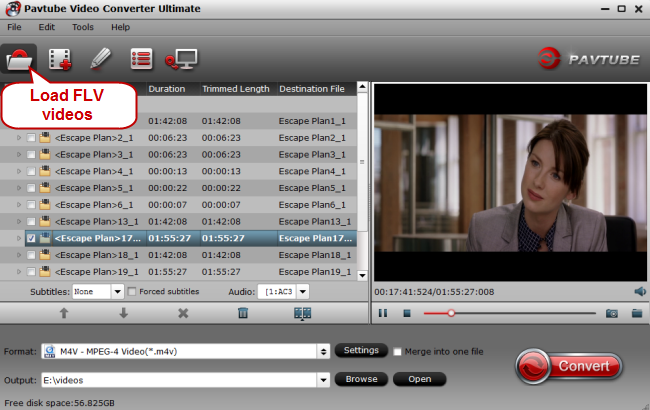This screenshot has width=650, height=410.
Task: Take a snapshot with camera icon
Action: 612,313
